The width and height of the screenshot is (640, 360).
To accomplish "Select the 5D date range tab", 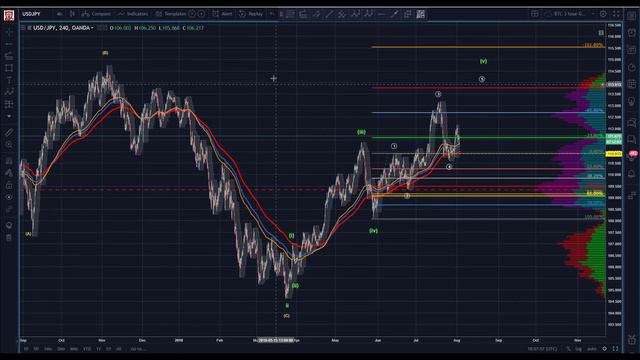I will click(x=36, y=349).
